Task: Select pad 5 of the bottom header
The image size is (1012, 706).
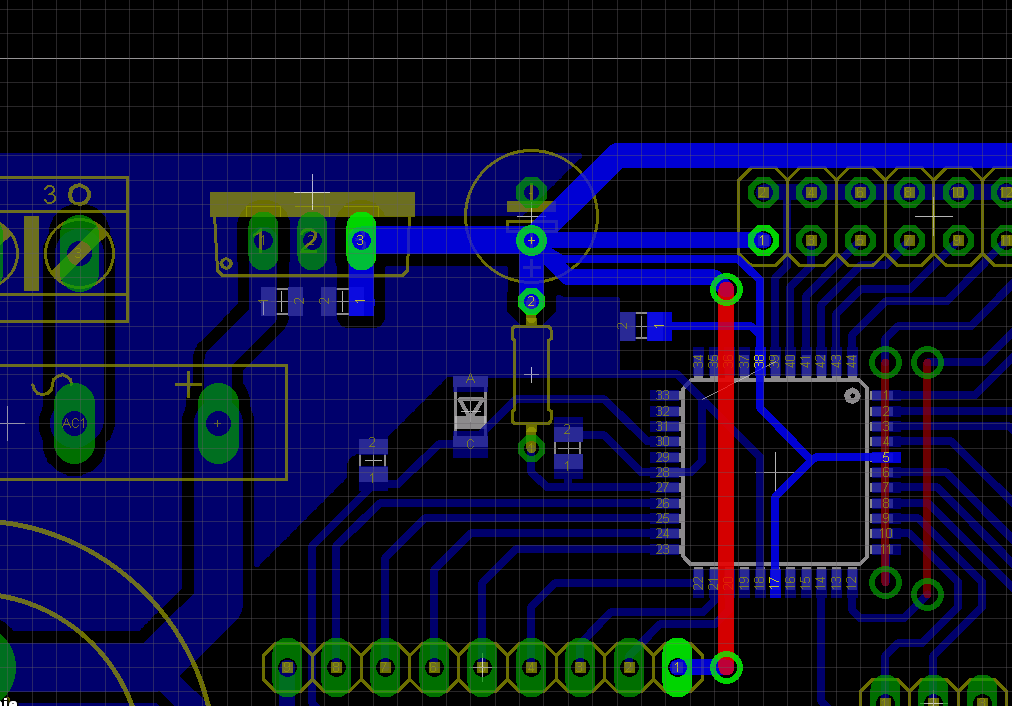Action: click(x=482, y=667)
